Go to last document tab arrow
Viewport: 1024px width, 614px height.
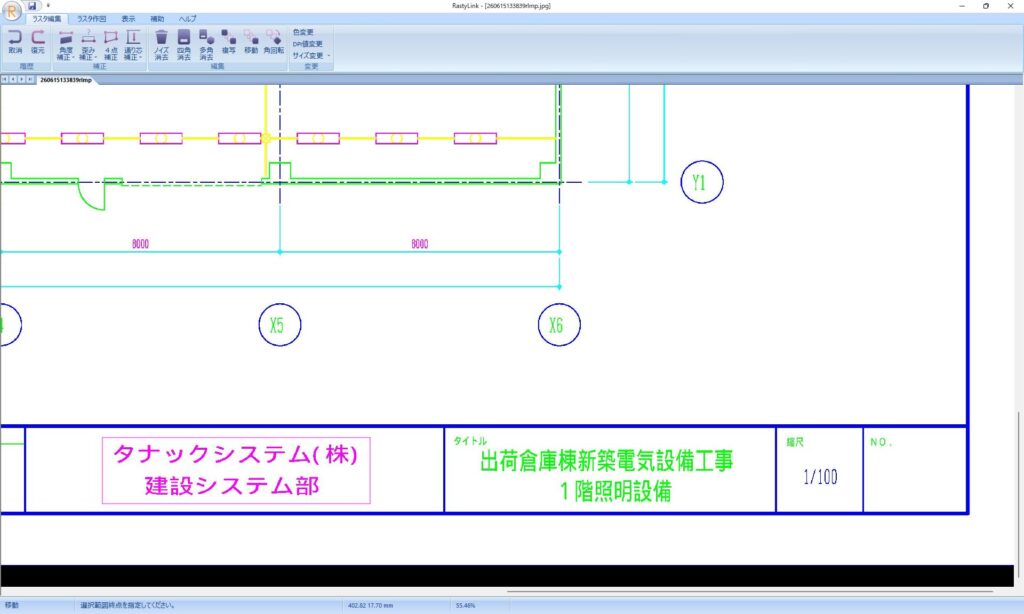click(30, 80)
